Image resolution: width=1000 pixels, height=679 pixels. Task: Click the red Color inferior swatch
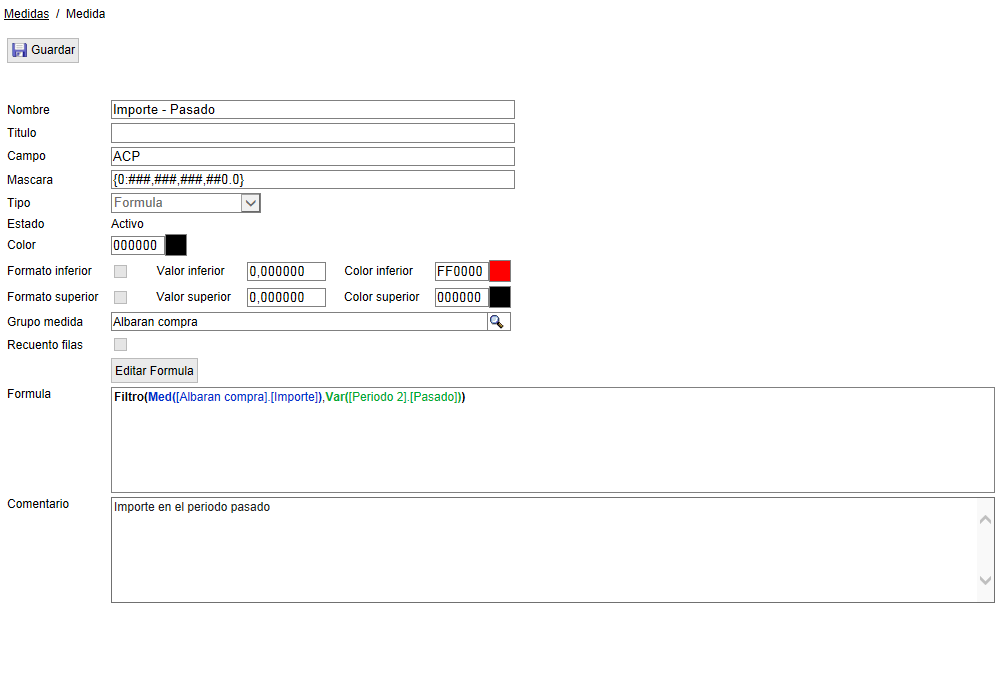click(x=499, y=271)
